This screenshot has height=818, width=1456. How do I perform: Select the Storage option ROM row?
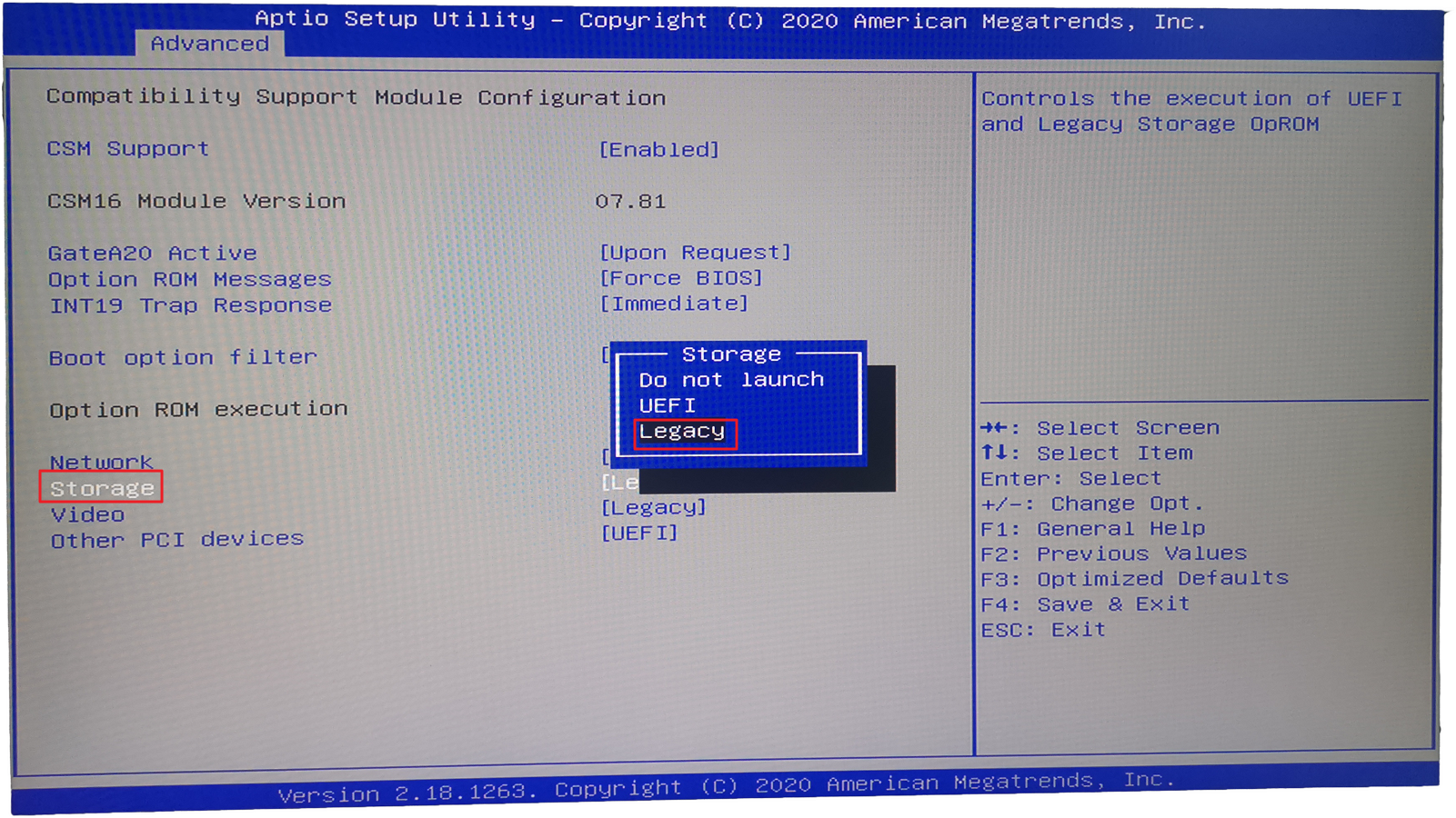pos(102,488)
